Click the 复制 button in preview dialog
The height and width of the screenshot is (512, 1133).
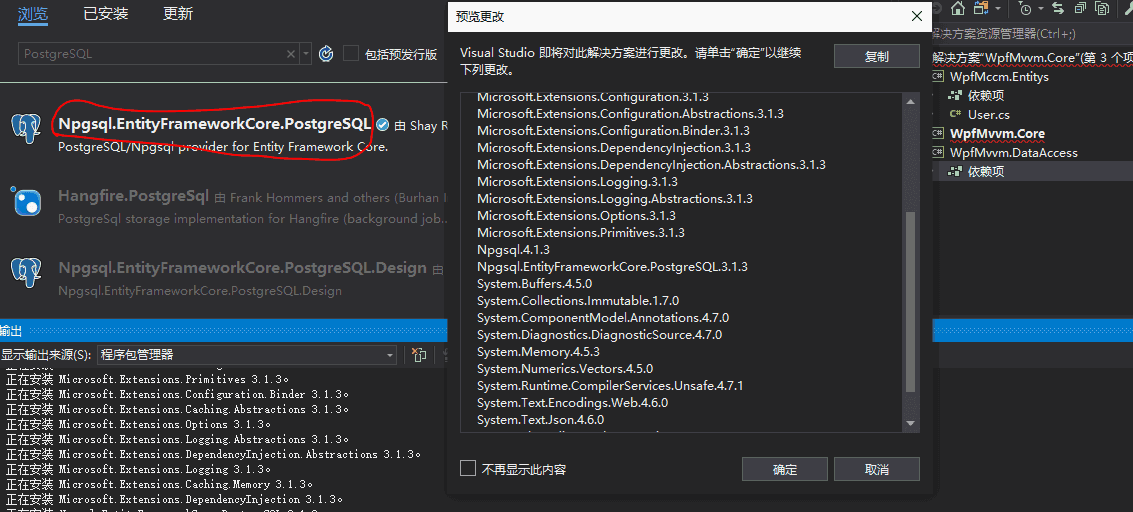[x=876, y=56]
